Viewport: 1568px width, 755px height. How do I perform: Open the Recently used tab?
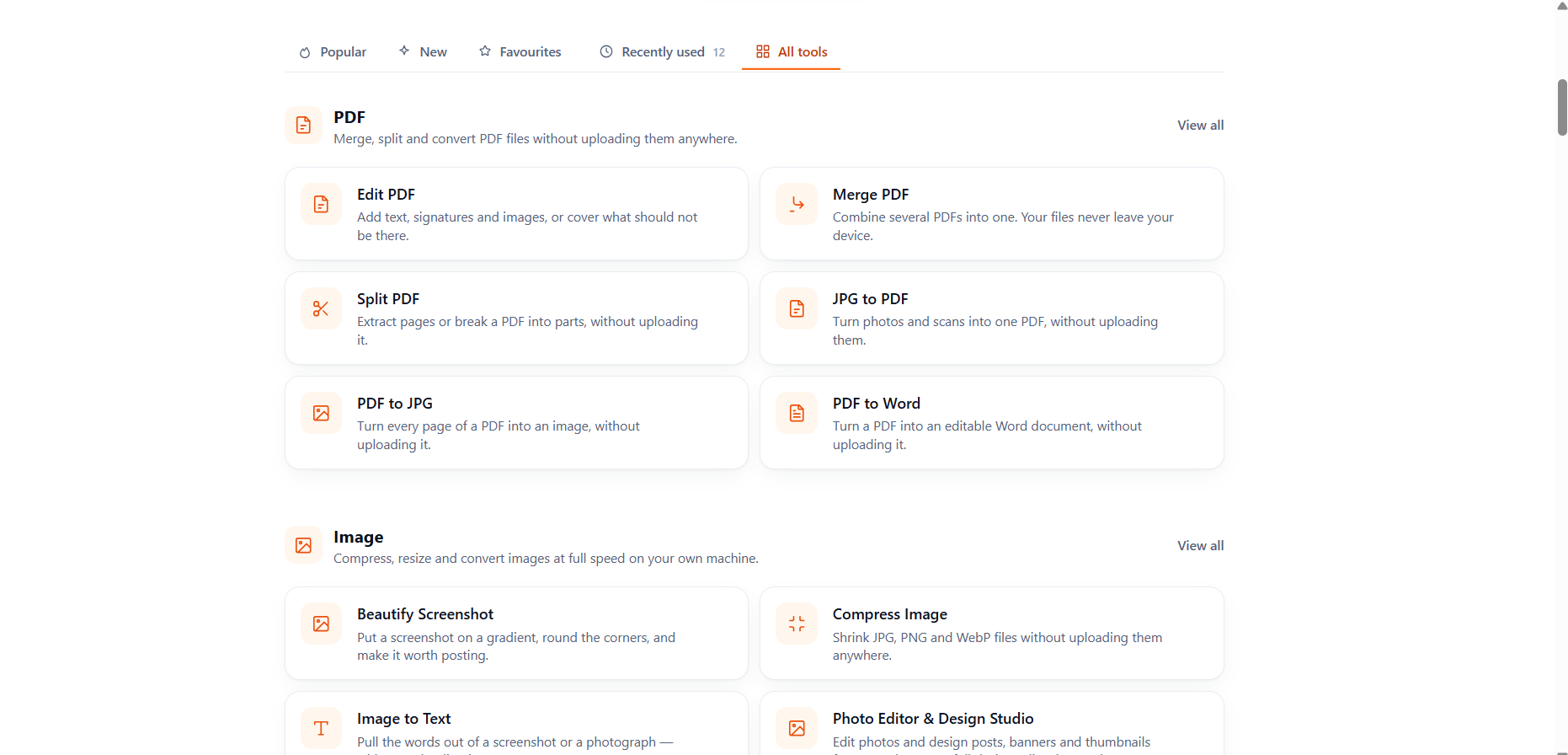pyautogui.click(x=663, y=52)
